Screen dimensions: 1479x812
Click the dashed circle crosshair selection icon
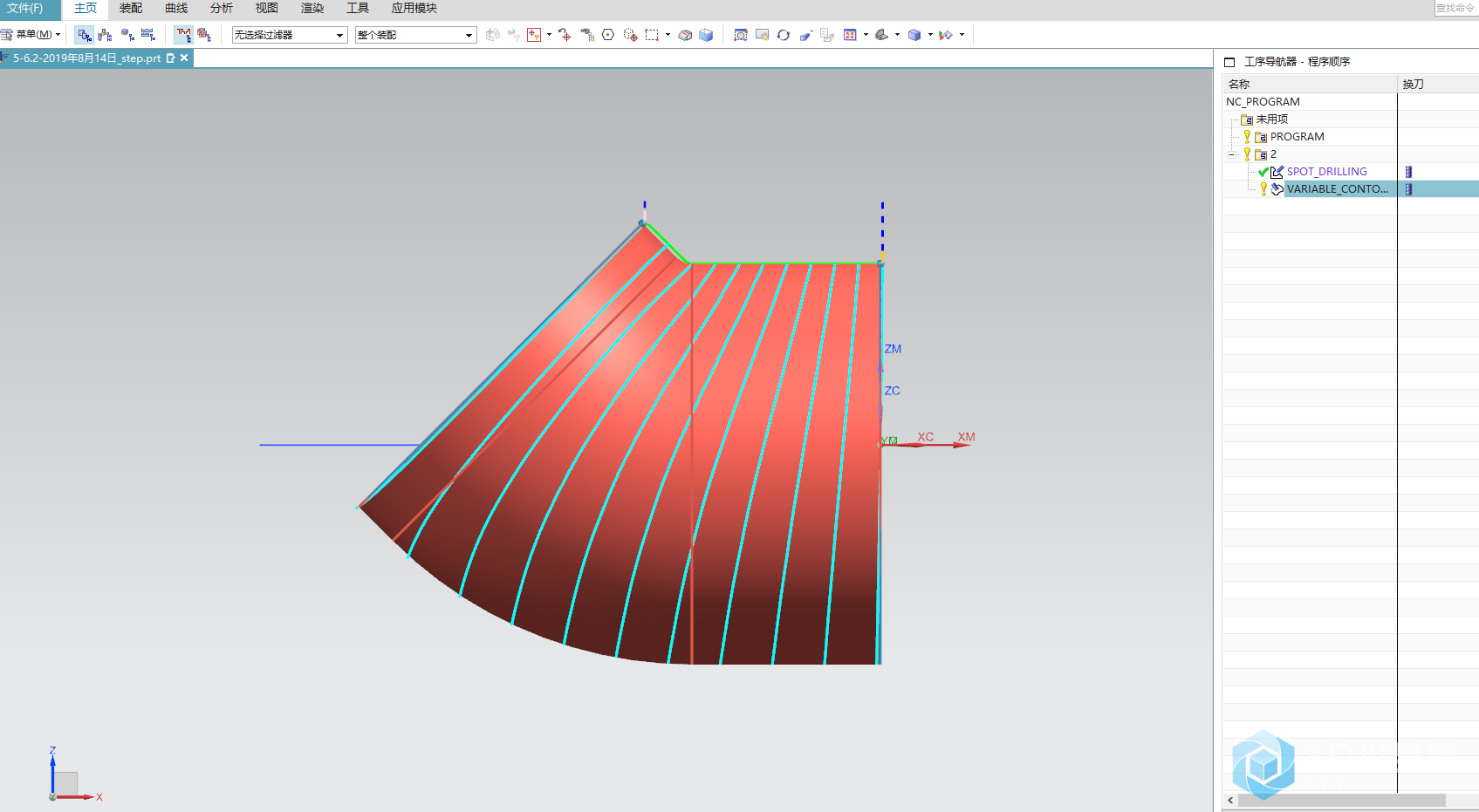[x=630, y=35]
